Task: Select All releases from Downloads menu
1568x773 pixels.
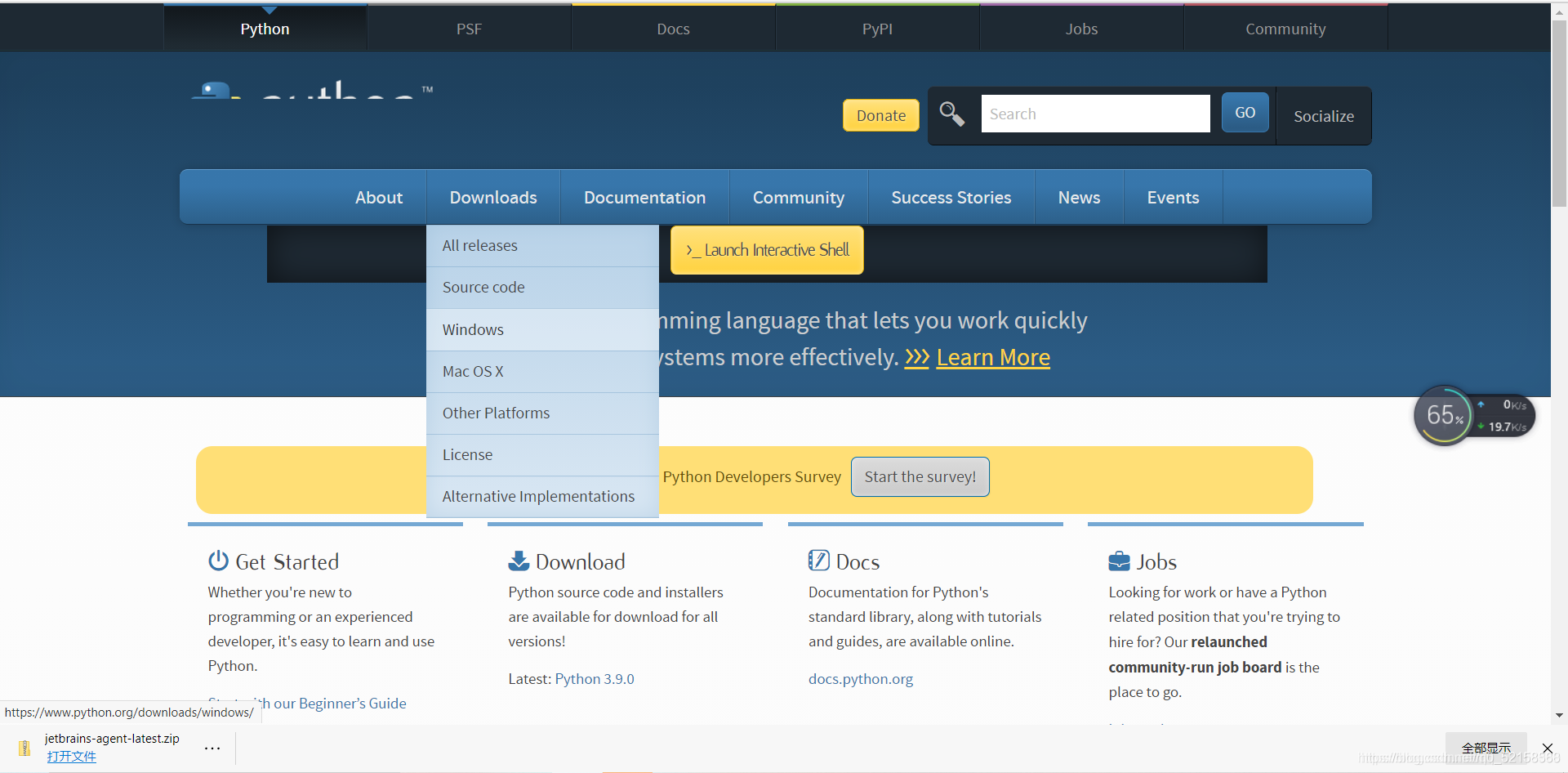Action: (x=542, y=245)
